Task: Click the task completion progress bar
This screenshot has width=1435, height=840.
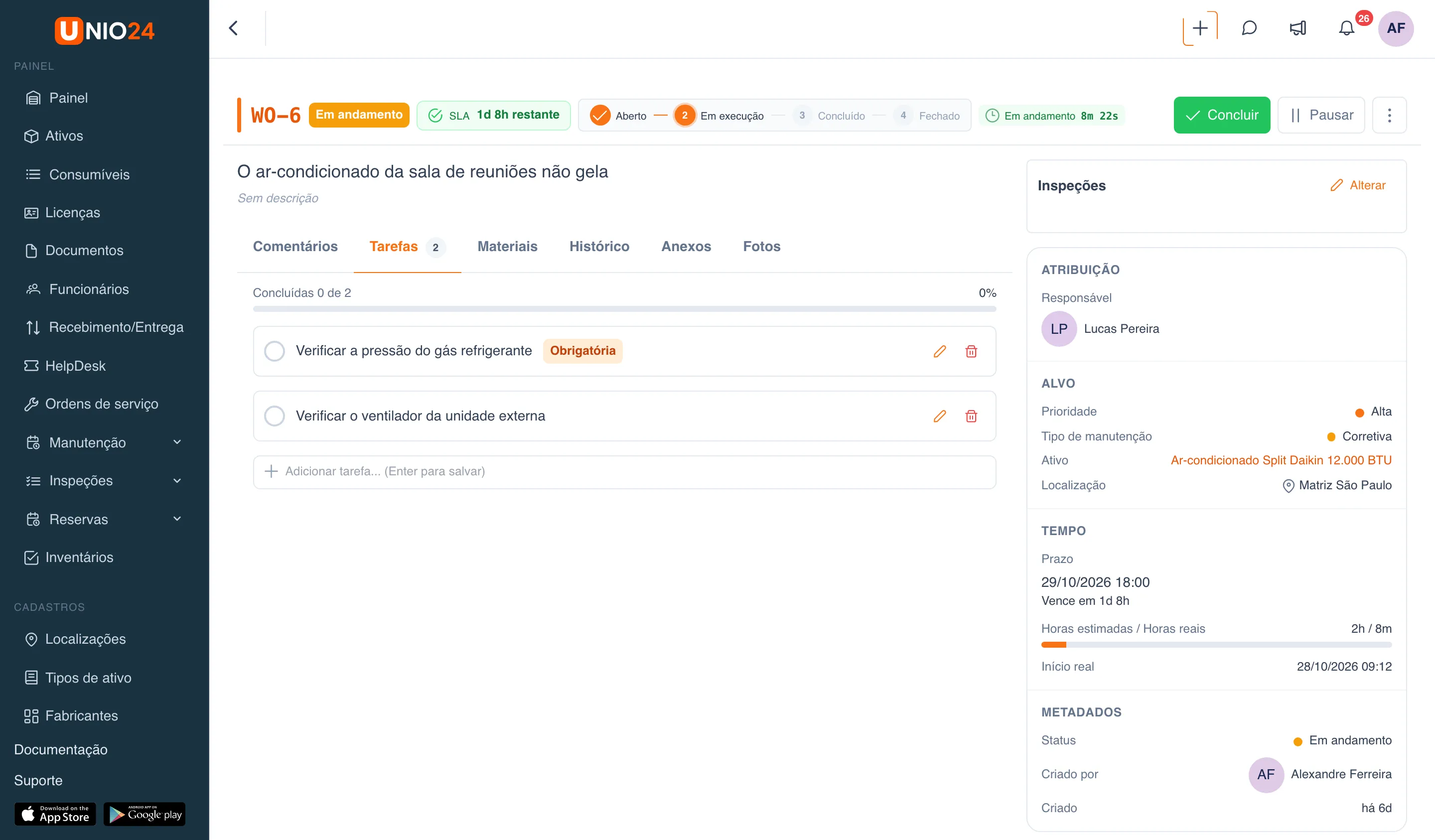Action: (x=624, y=309)
